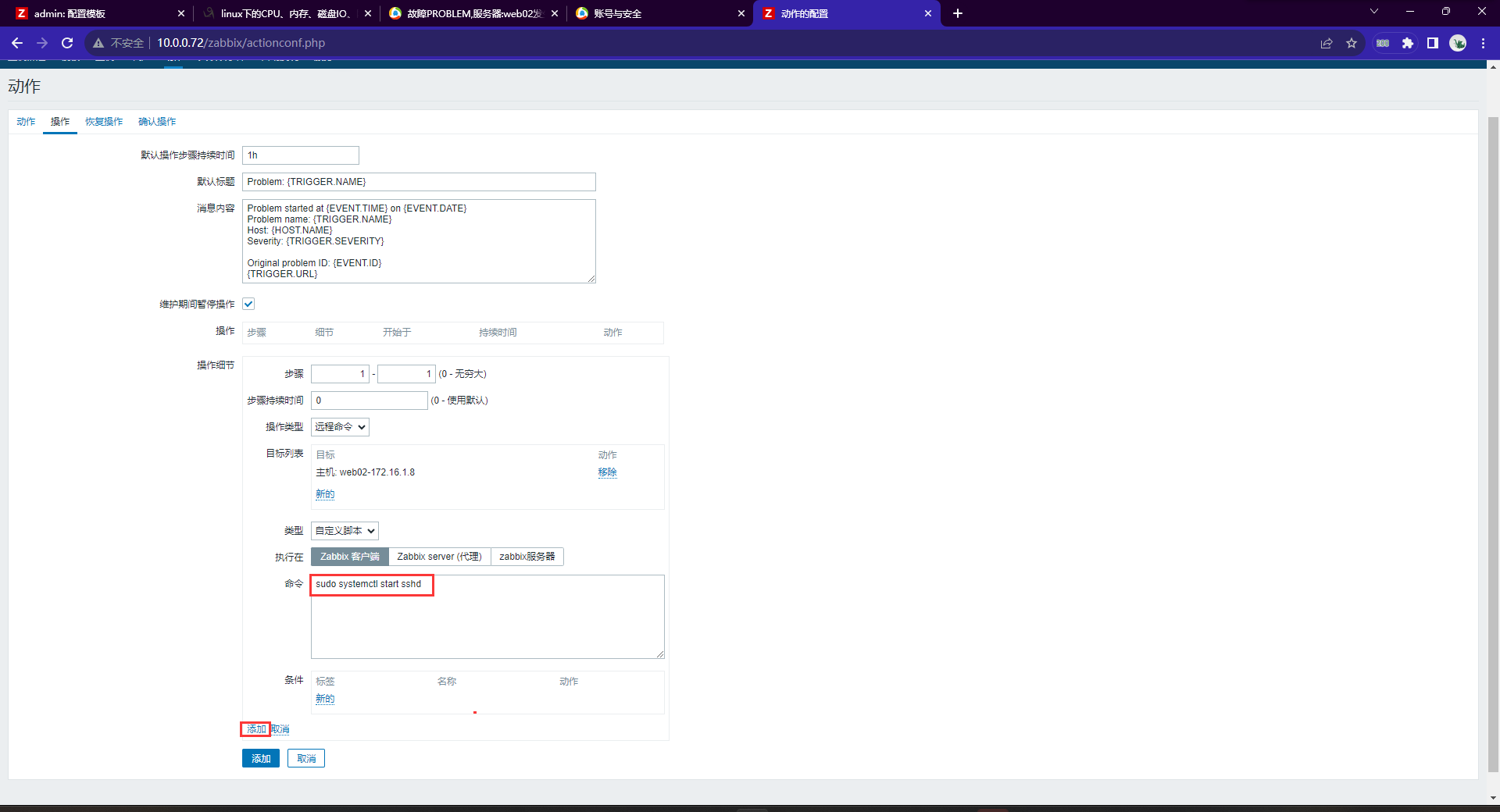1500x812 pixels.
Task: Click the 默认操作步骤持续时间 field
Action: (301, 155)
